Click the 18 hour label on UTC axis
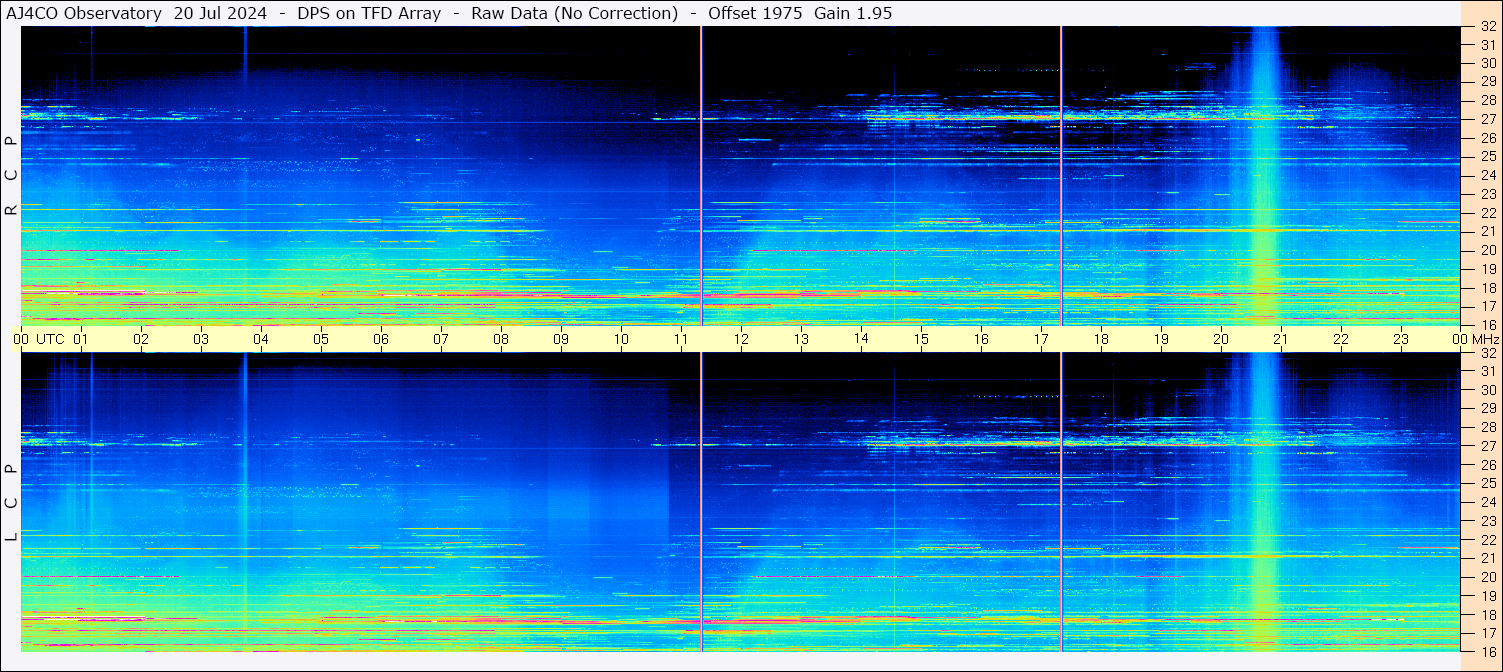1503x672 pixels. coord(1101,339)
